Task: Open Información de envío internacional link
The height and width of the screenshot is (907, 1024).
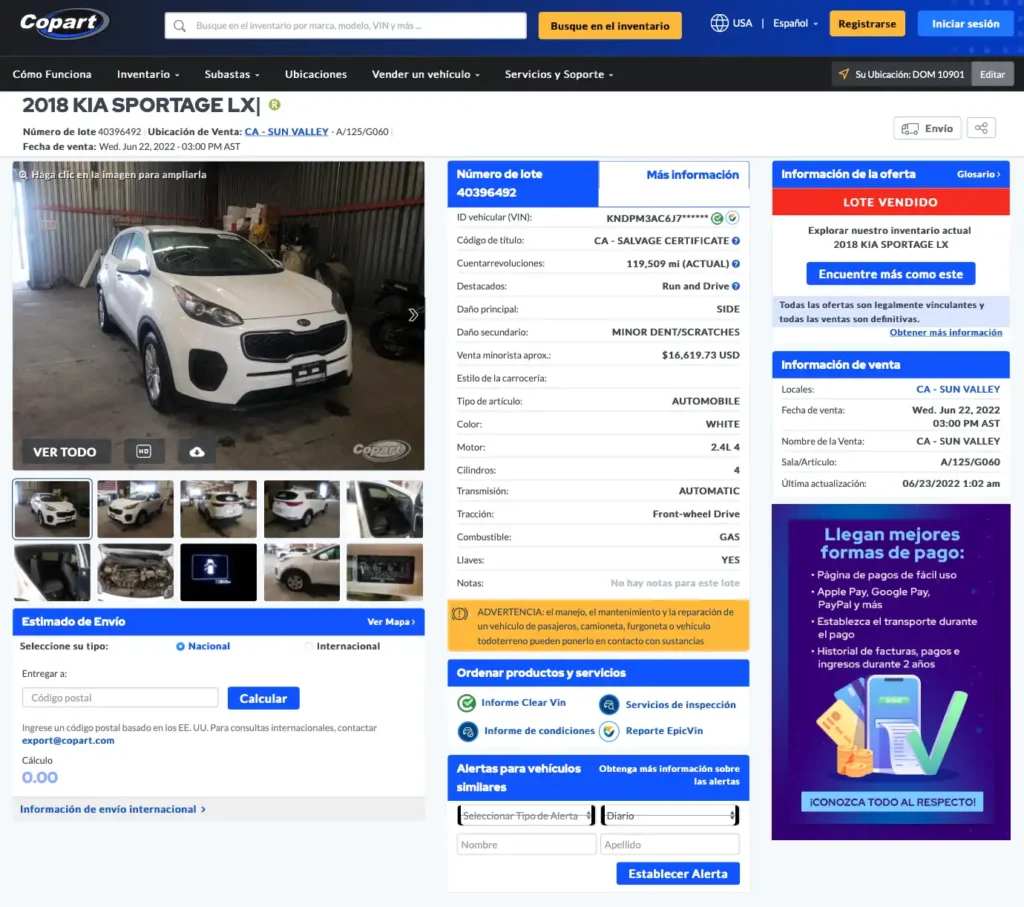Action: pyautogui.click(x=112, y=809)
